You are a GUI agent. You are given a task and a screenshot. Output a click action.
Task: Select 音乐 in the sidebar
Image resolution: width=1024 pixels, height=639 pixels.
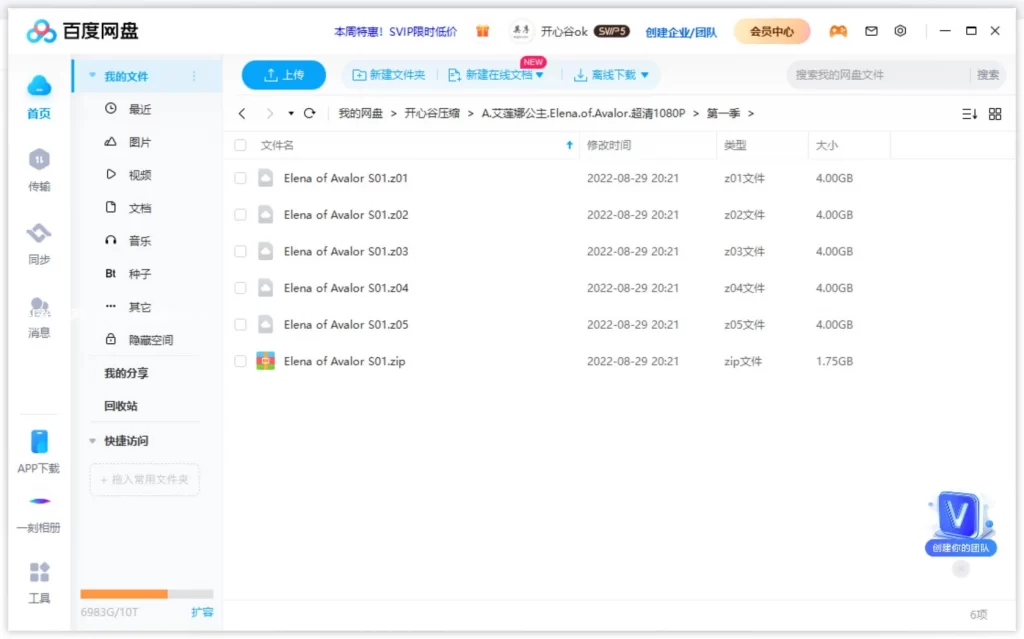pyautogui.click(x=140, y=240)
